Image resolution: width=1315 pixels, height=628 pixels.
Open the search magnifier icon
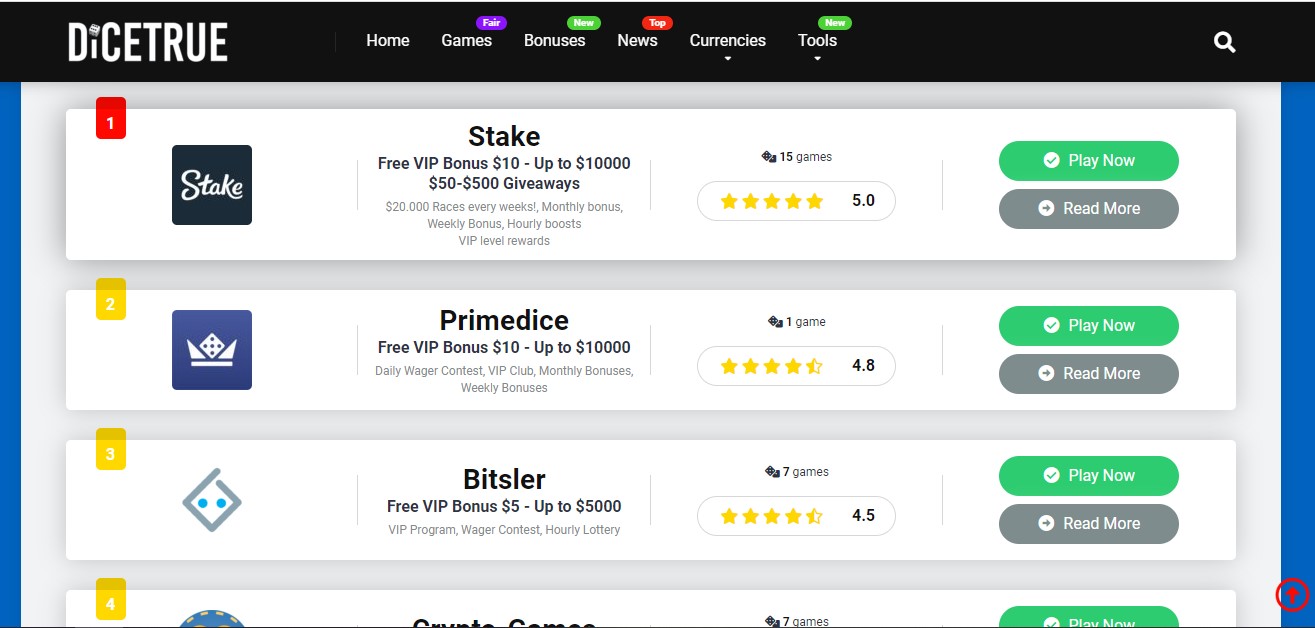(x=1224, y=42)
